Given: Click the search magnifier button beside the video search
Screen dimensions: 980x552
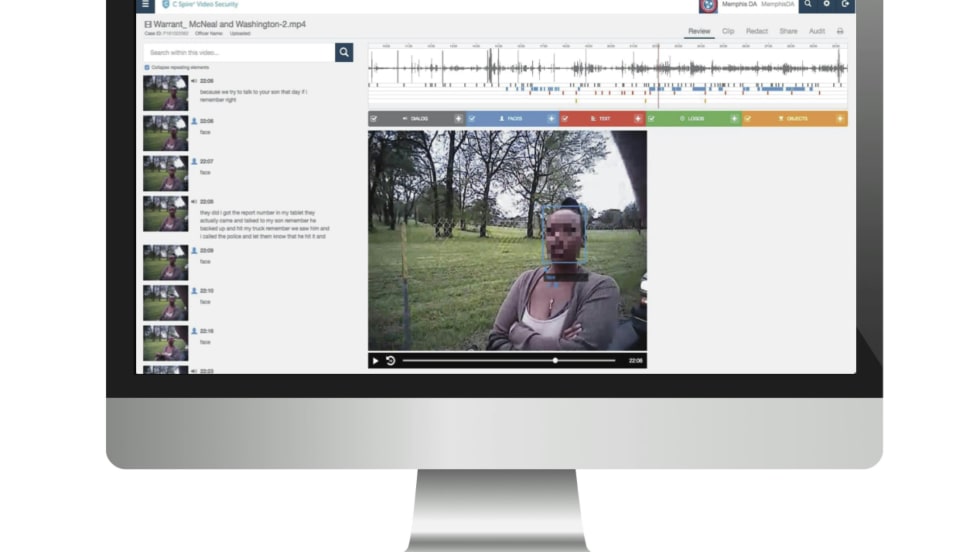Looking at the screenshot, I should pyautogui.click(x=344, y=52).
